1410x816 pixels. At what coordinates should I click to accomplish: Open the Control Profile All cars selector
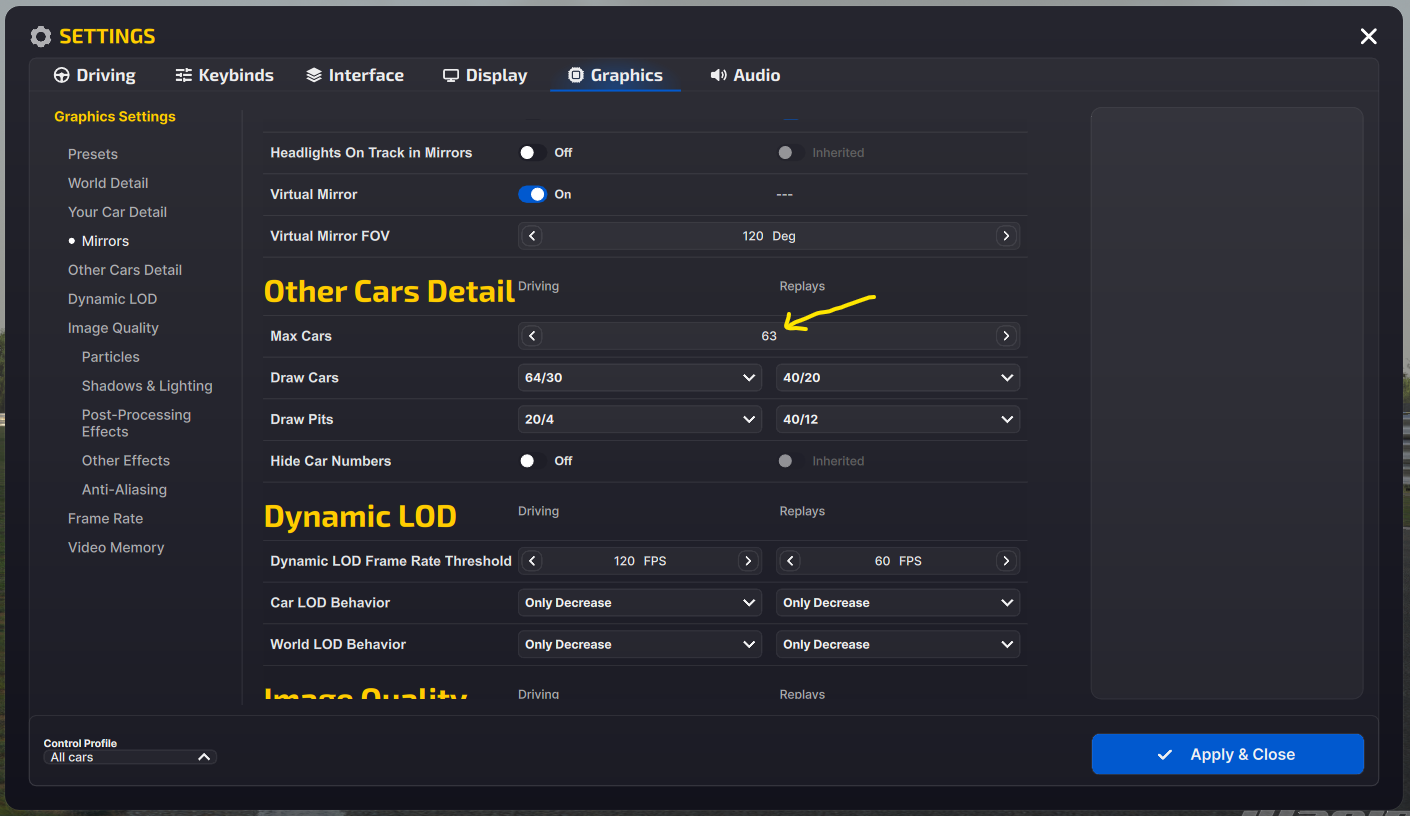128,757
